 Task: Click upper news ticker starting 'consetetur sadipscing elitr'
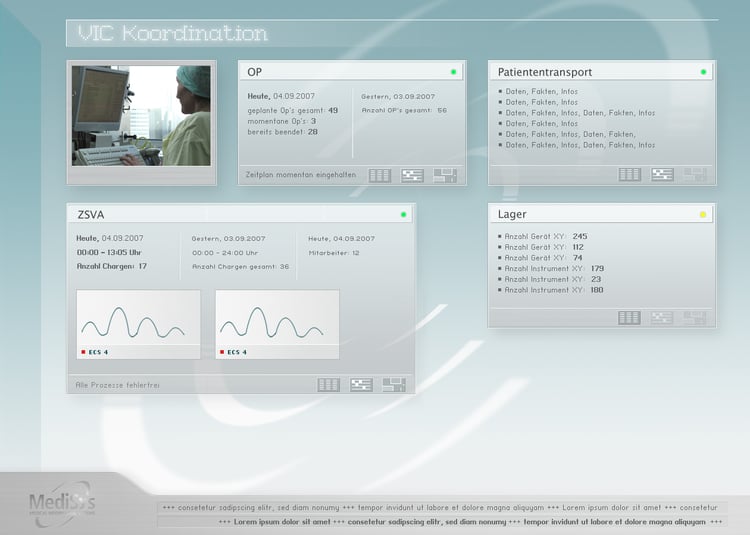(x=440, y=508)
